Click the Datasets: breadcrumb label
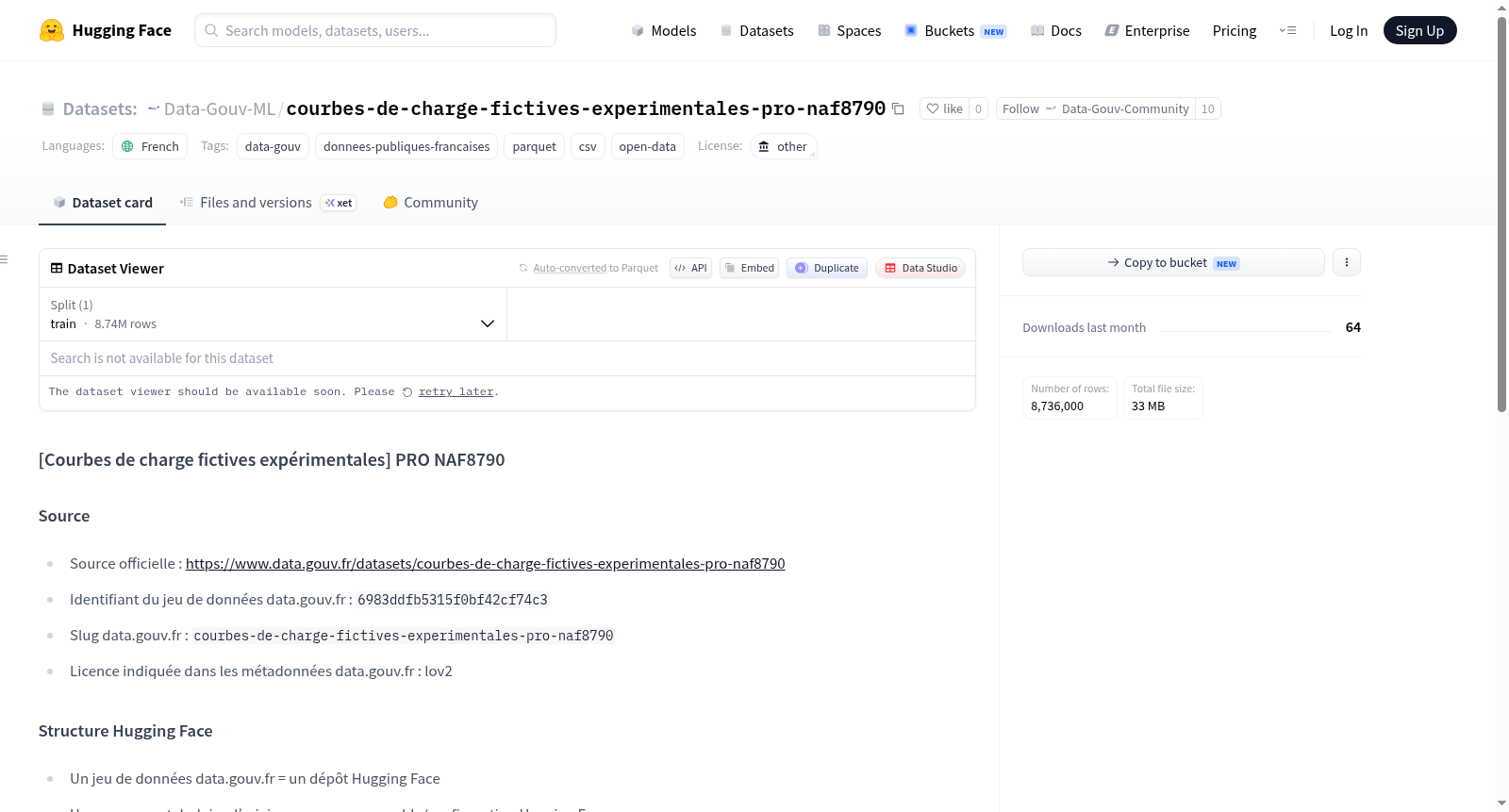 [100, 109]
